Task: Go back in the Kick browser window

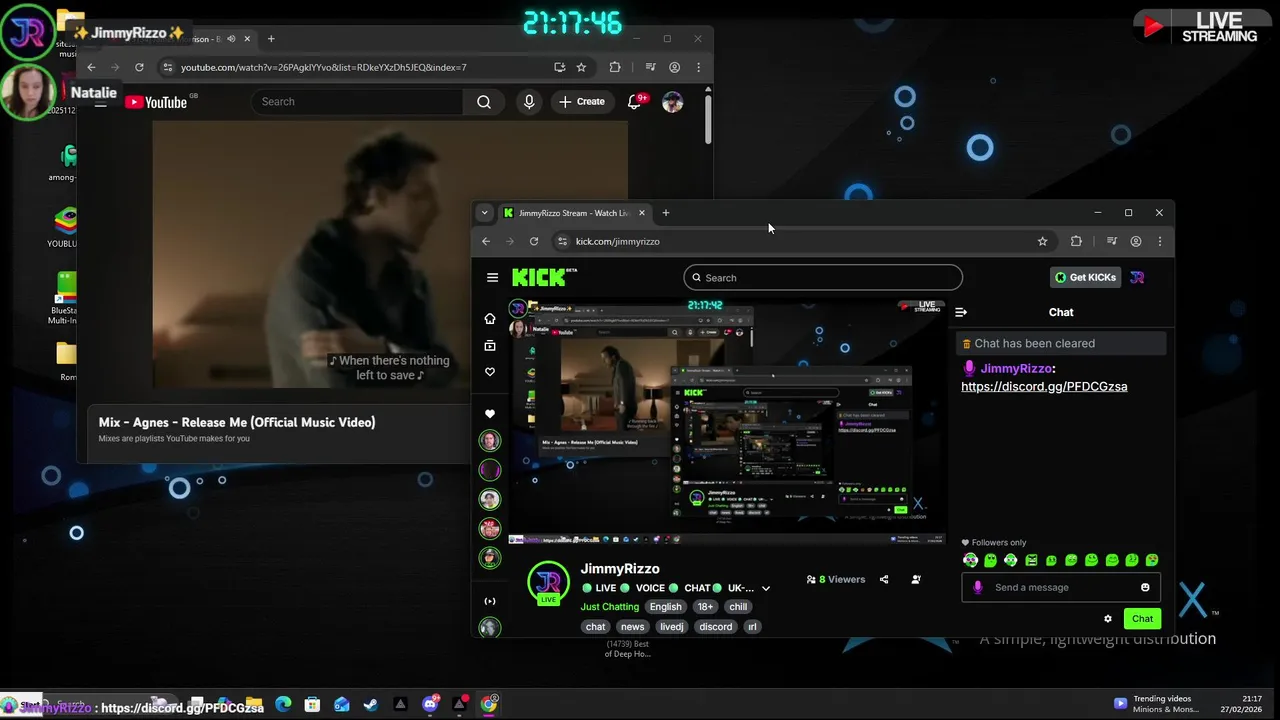Action: (x=486, y=241)
